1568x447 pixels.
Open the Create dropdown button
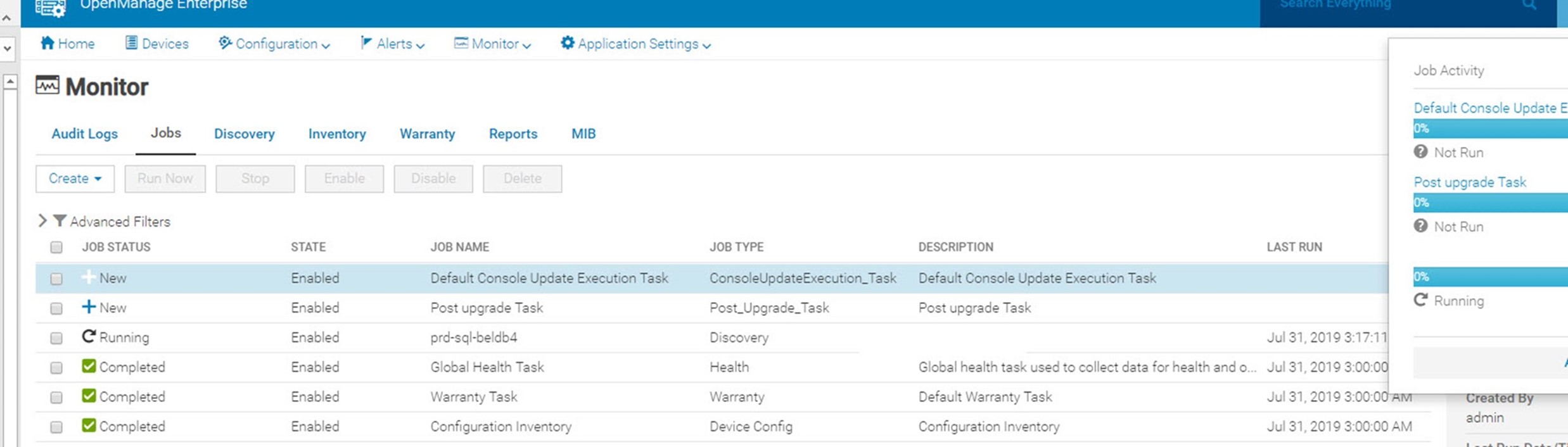point(75,179)
